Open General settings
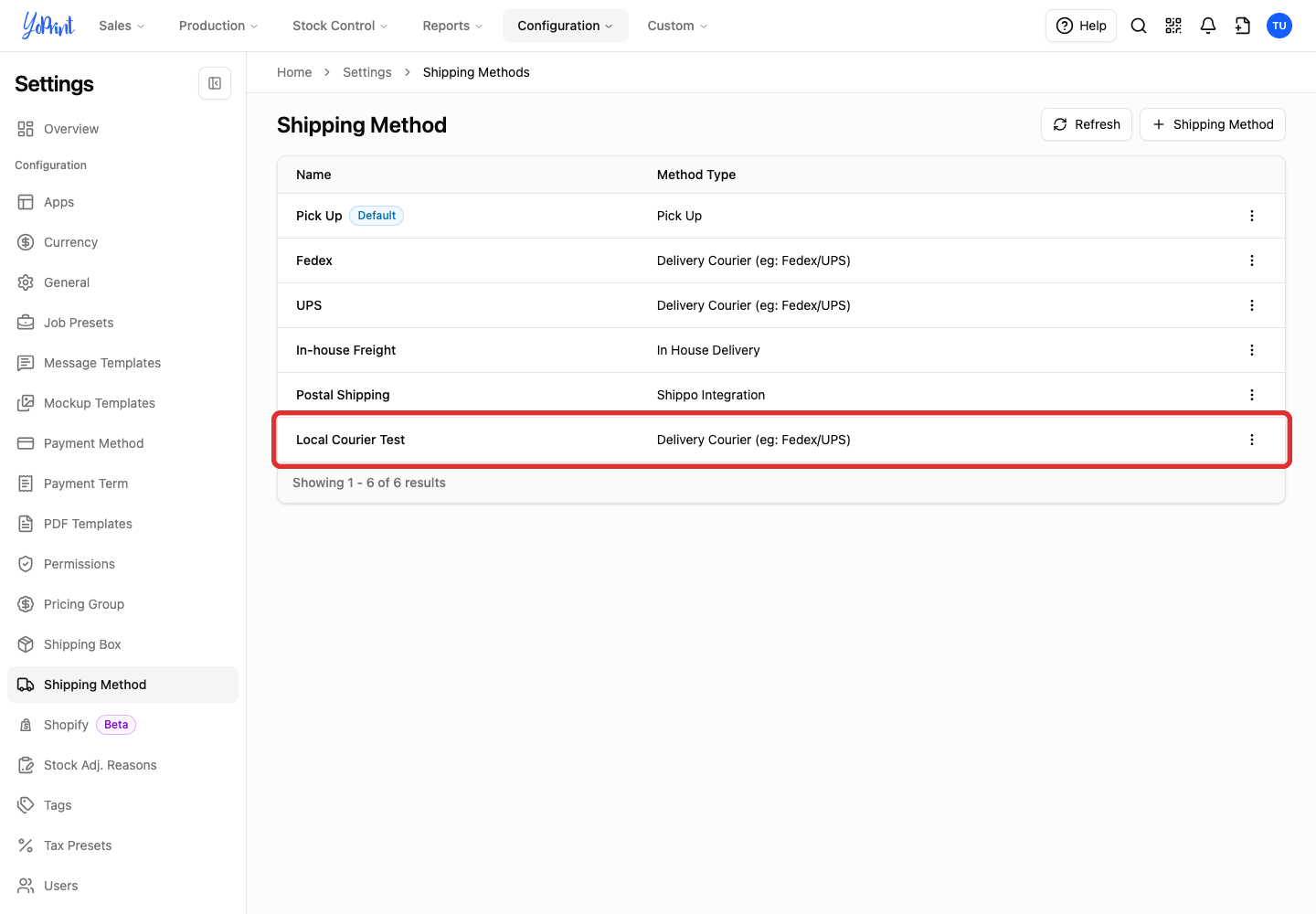This screenshot has width=1316, height=914. [x=122, y=282]
